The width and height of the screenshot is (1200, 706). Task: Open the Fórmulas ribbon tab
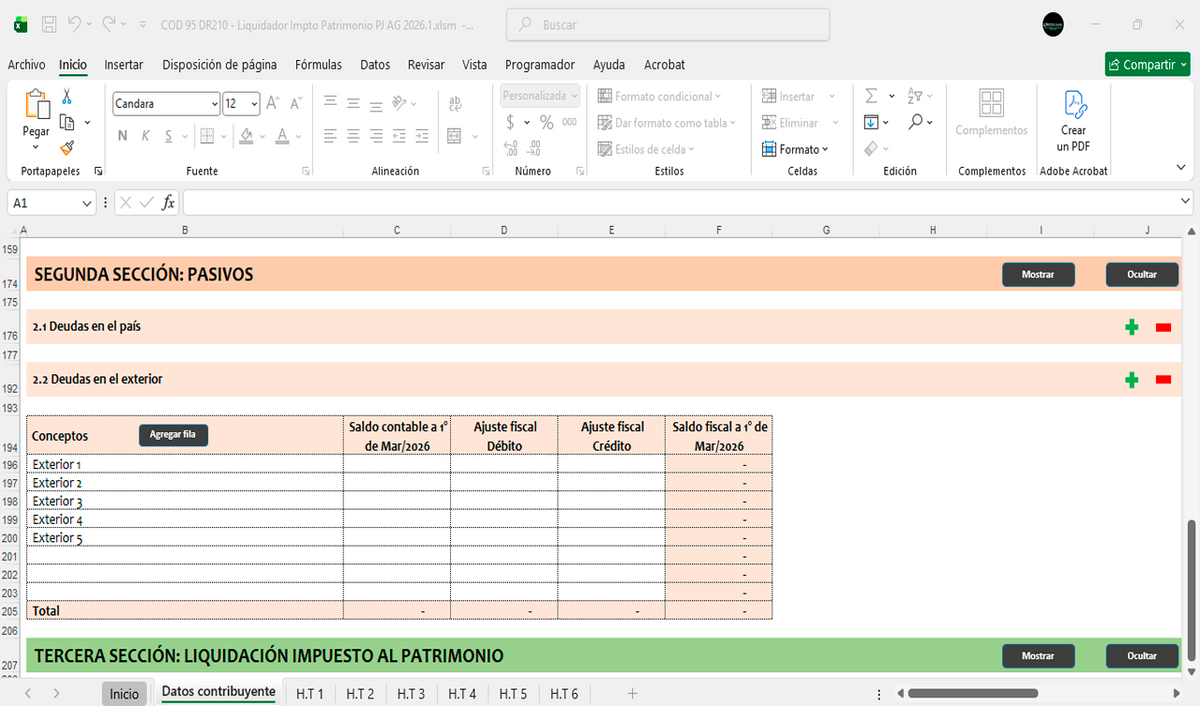(x=318, y=65)
